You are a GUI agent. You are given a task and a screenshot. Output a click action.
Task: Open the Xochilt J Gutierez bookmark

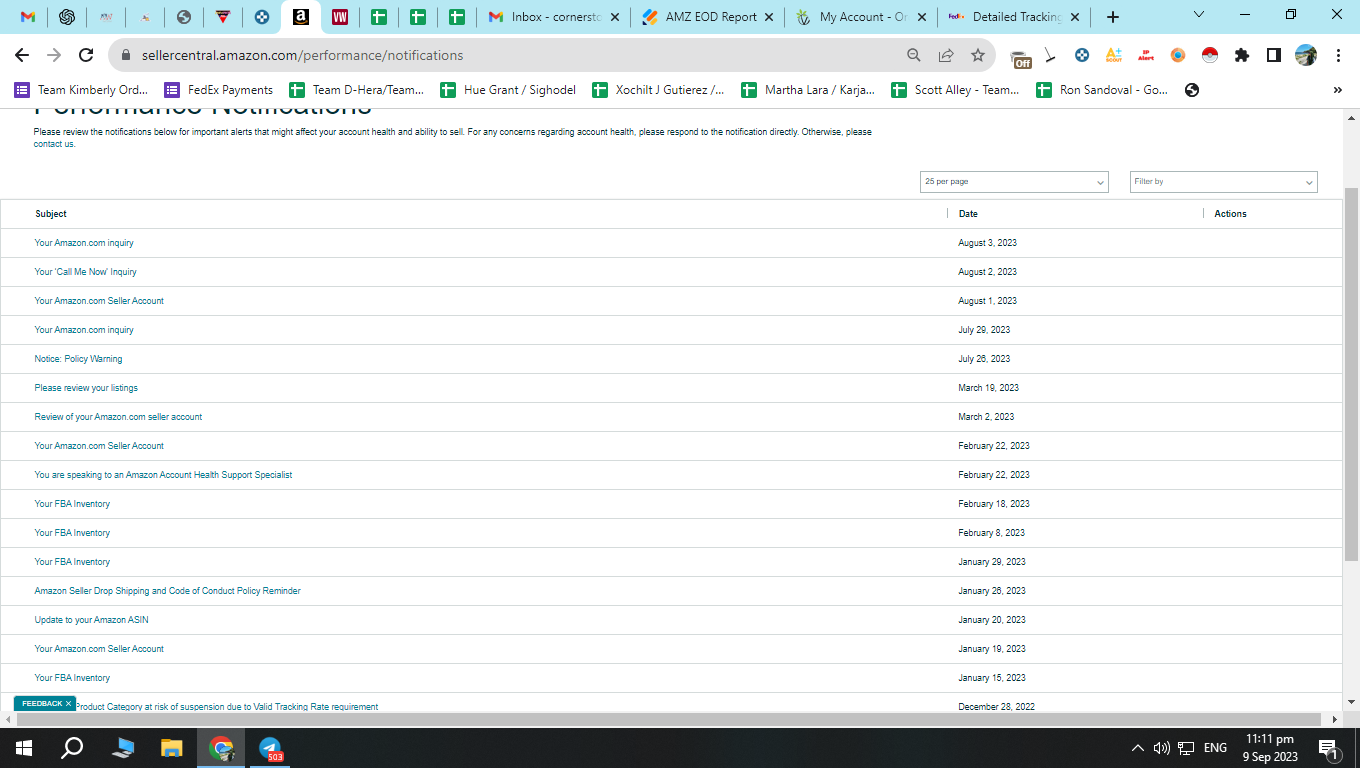[659, 90]
